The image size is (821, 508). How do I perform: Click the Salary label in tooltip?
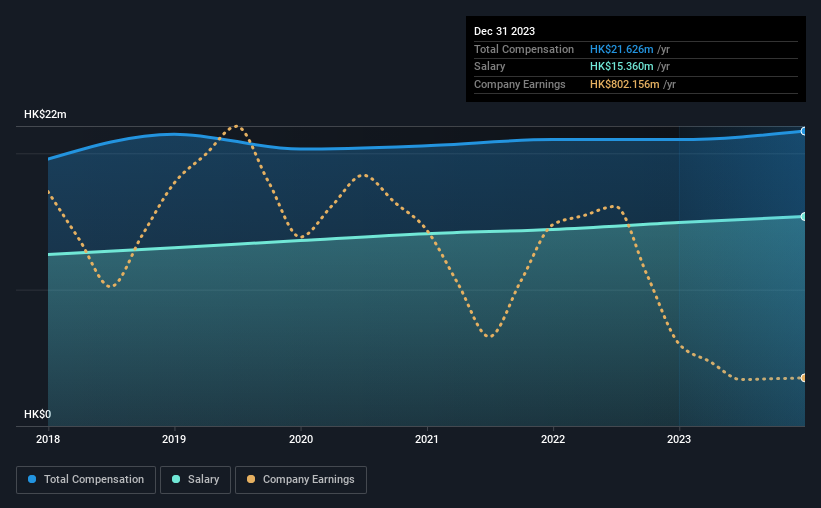click(490, 67)
